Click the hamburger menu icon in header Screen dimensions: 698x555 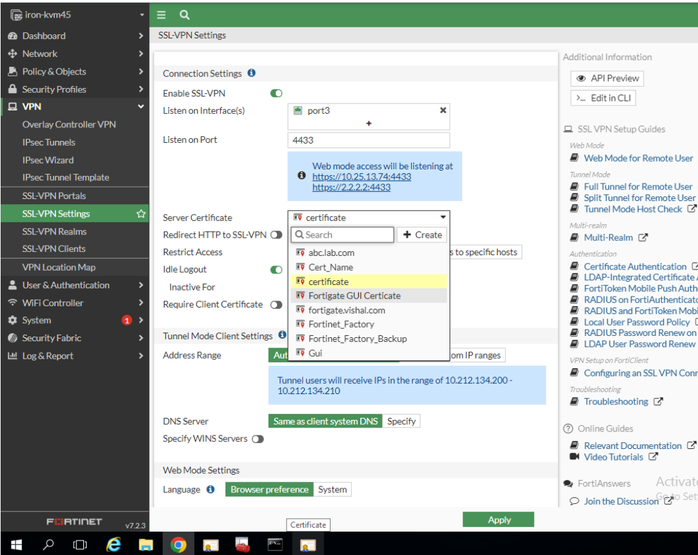coord(161,15)
